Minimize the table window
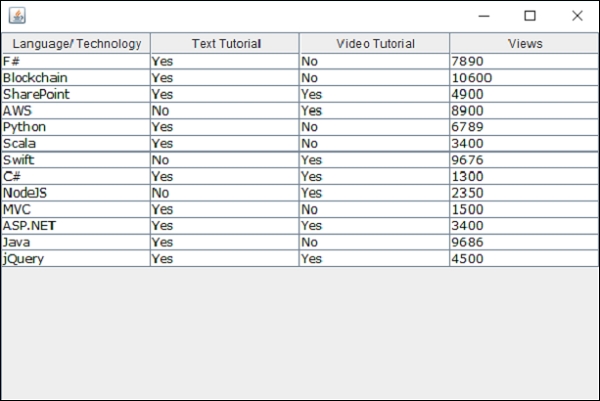Viewport: 600px width, 401px height. point(484,16)
